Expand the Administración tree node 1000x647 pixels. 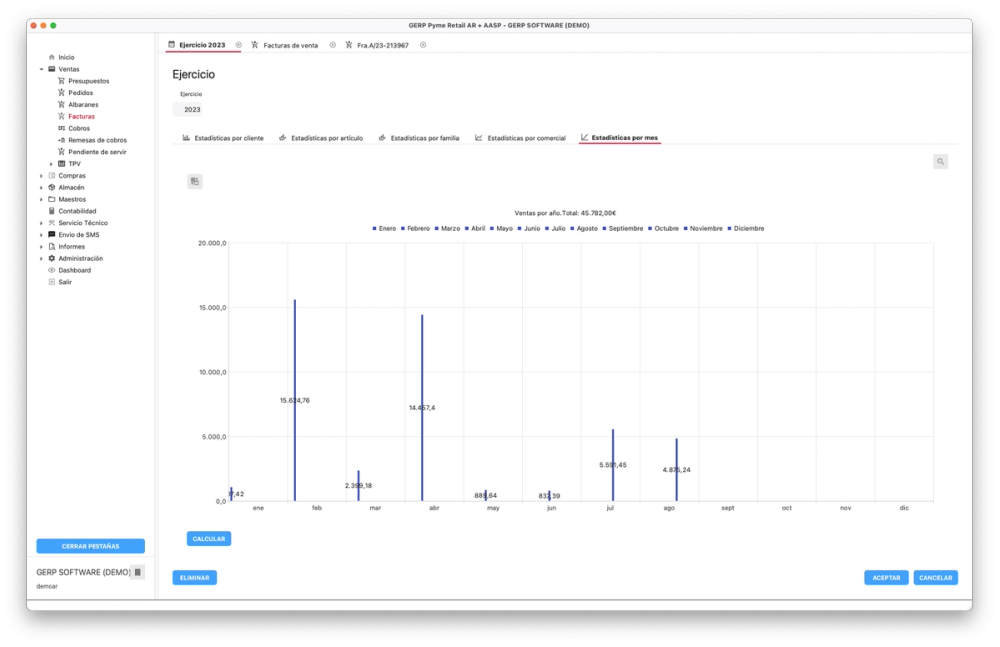point(41,258)
